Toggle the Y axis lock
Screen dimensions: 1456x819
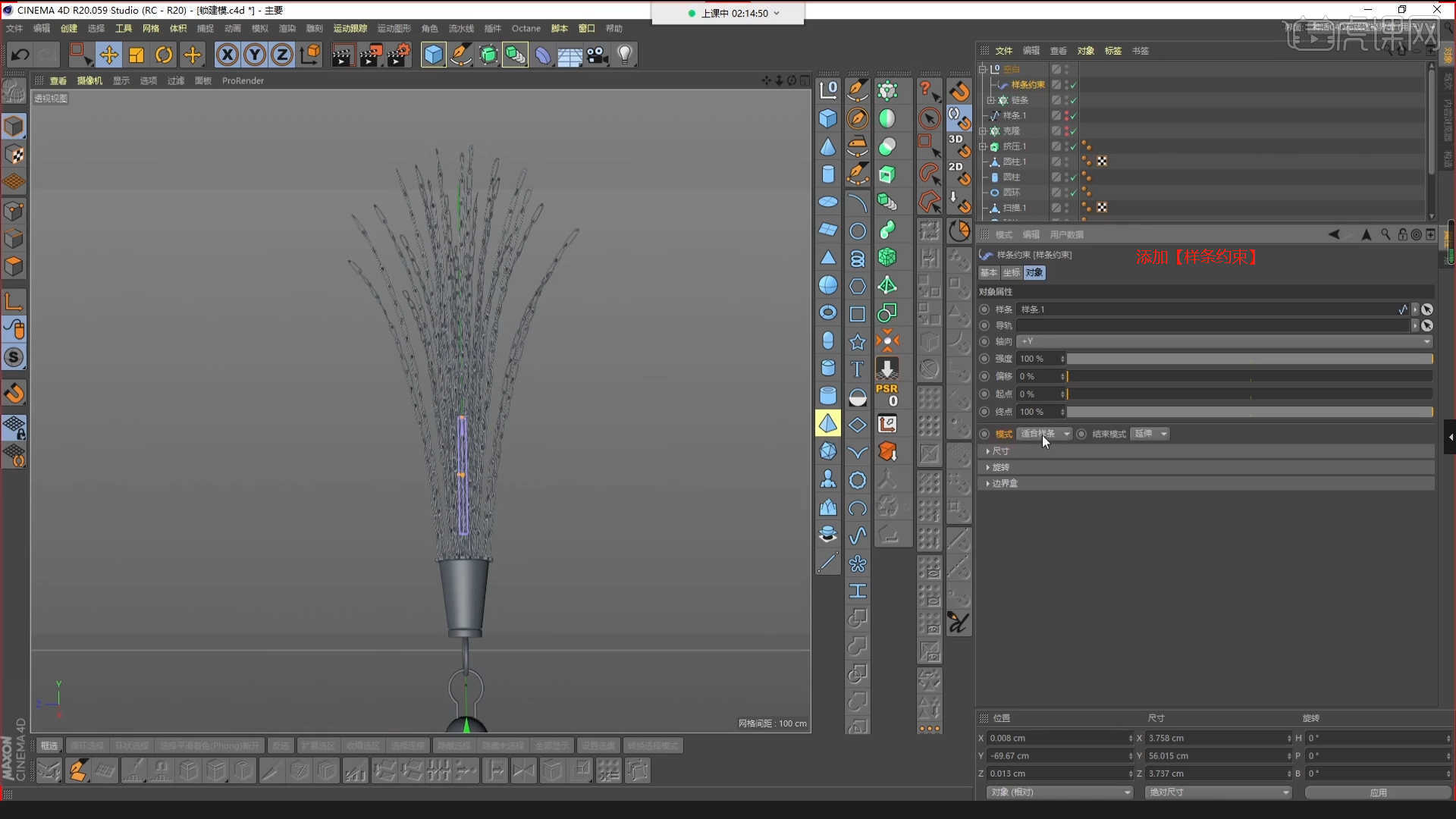(x=255, y=55)
